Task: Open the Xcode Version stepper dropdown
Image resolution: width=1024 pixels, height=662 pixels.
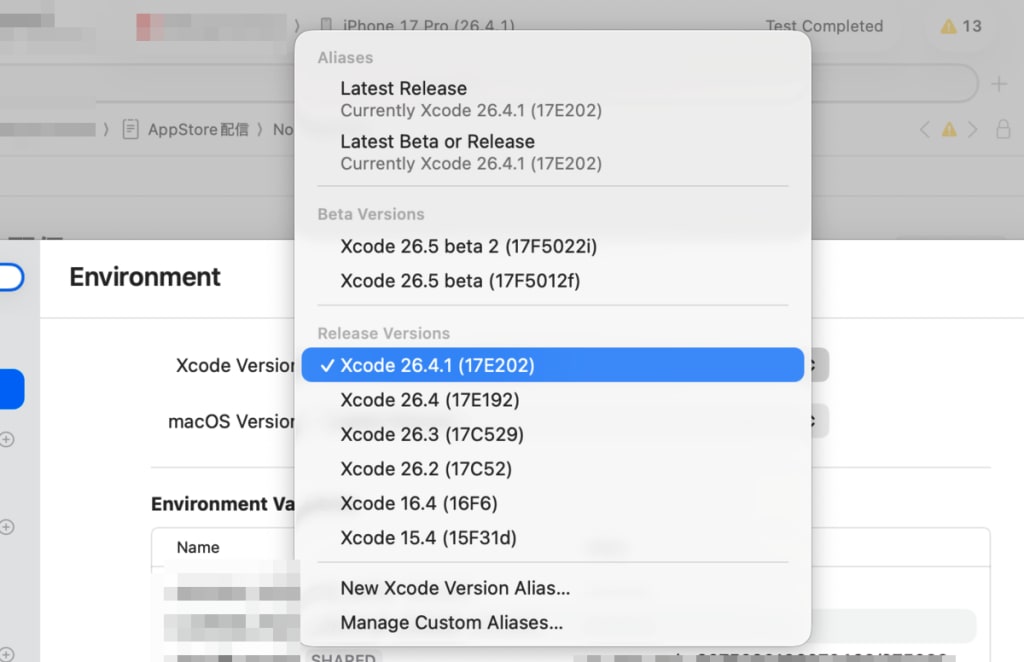Action: point(812,365)
